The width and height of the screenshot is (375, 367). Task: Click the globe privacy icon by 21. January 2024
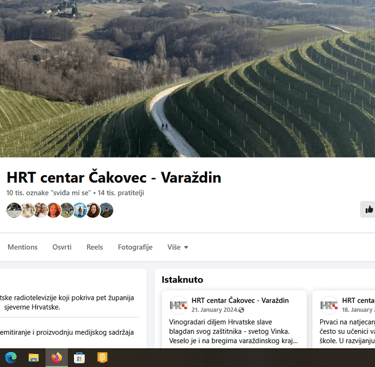click(x=241, y=310)
